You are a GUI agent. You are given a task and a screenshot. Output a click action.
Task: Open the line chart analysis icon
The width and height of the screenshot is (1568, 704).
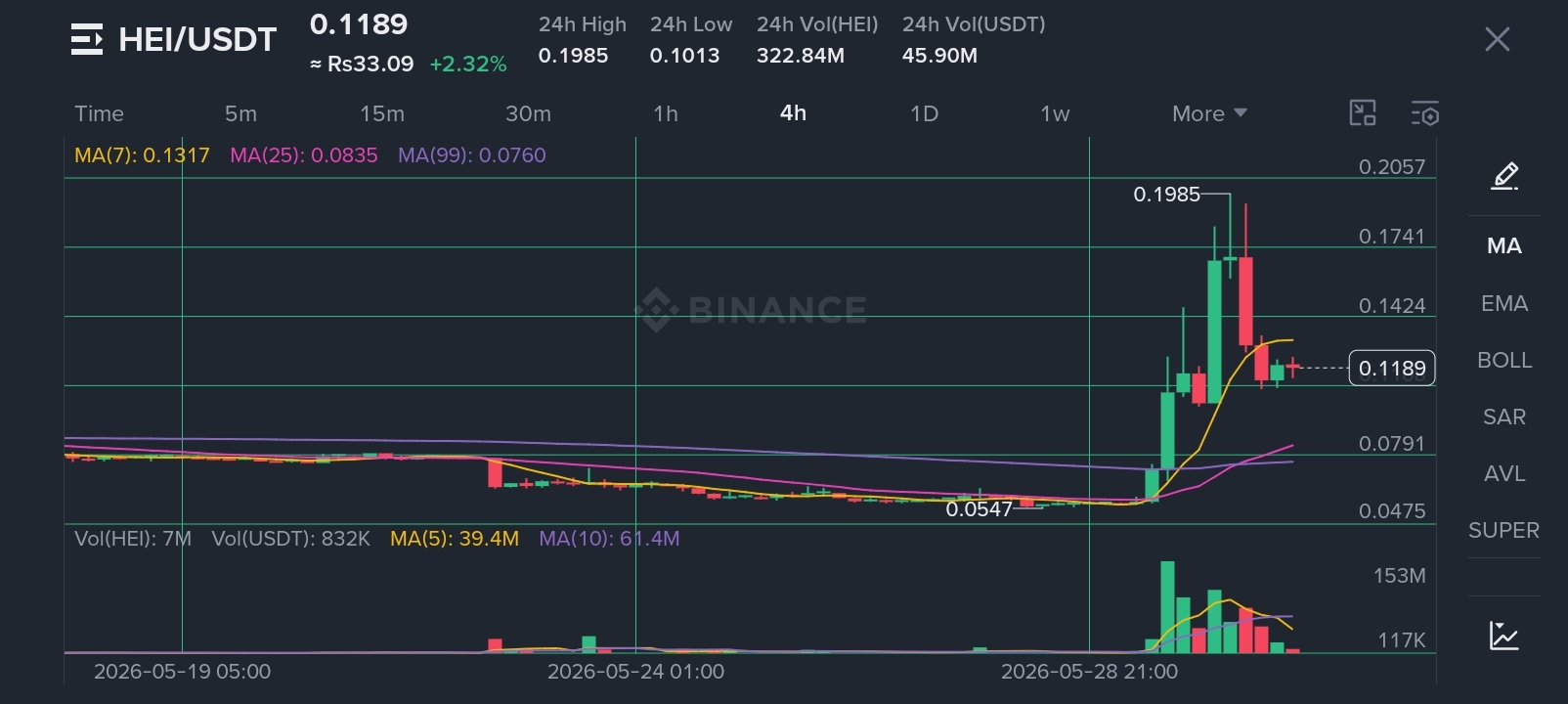pyautogui.click(x=1503, y=636)
